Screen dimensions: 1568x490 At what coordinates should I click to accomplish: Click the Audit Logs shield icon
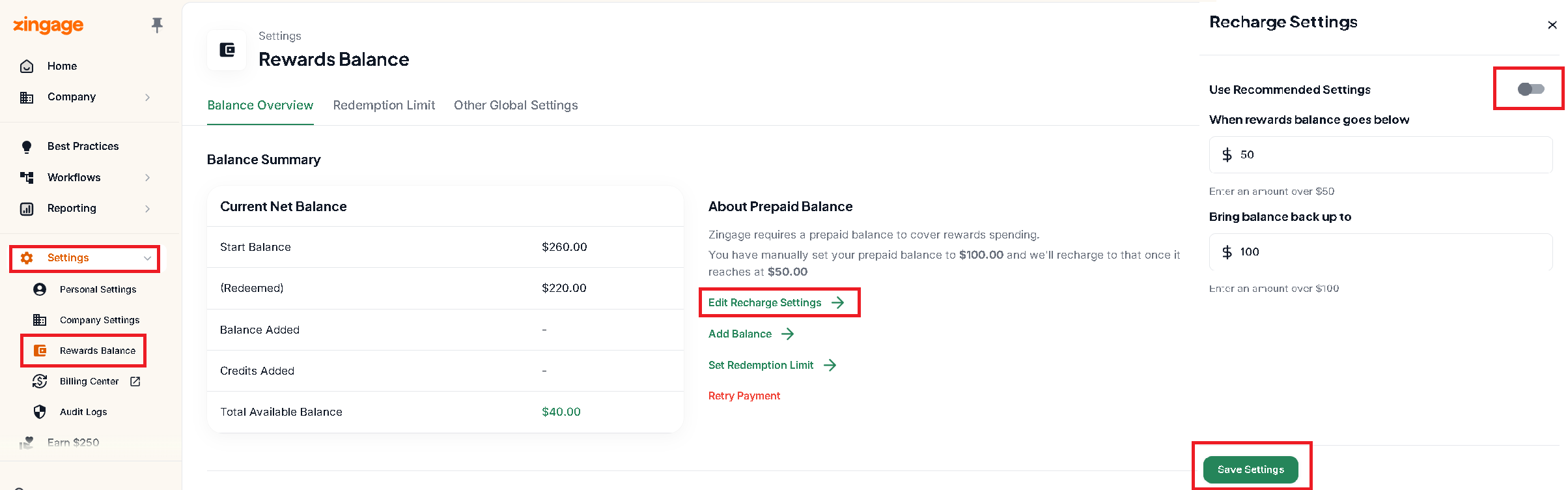click(x=40, y=412)
